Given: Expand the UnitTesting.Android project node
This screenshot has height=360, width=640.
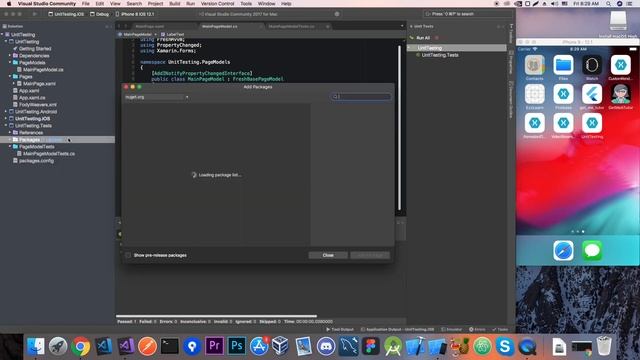Looking at the screenshot, I should [x=6, y=111].
